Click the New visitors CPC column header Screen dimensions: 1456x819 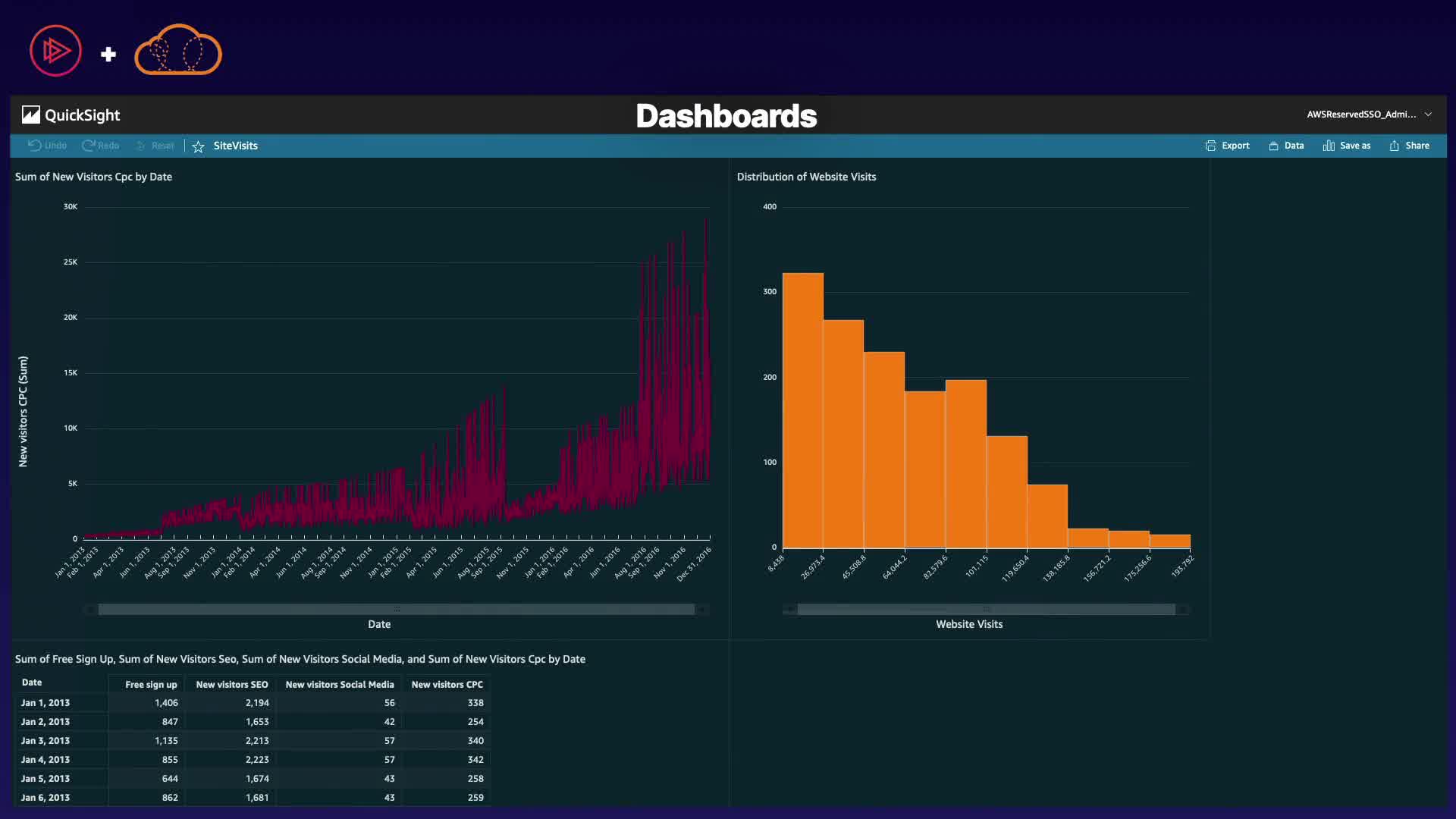click(447, 685)
